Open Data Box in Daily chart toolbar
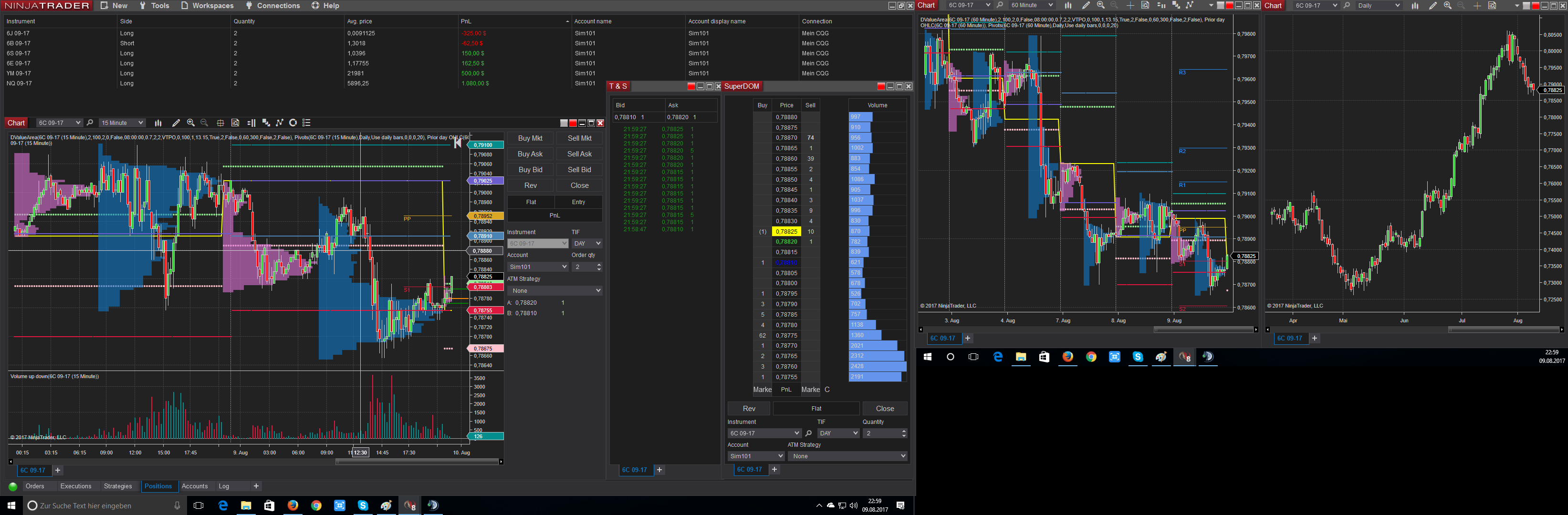The width and height of the screenshot is (1568, 515). [1492, 5]
